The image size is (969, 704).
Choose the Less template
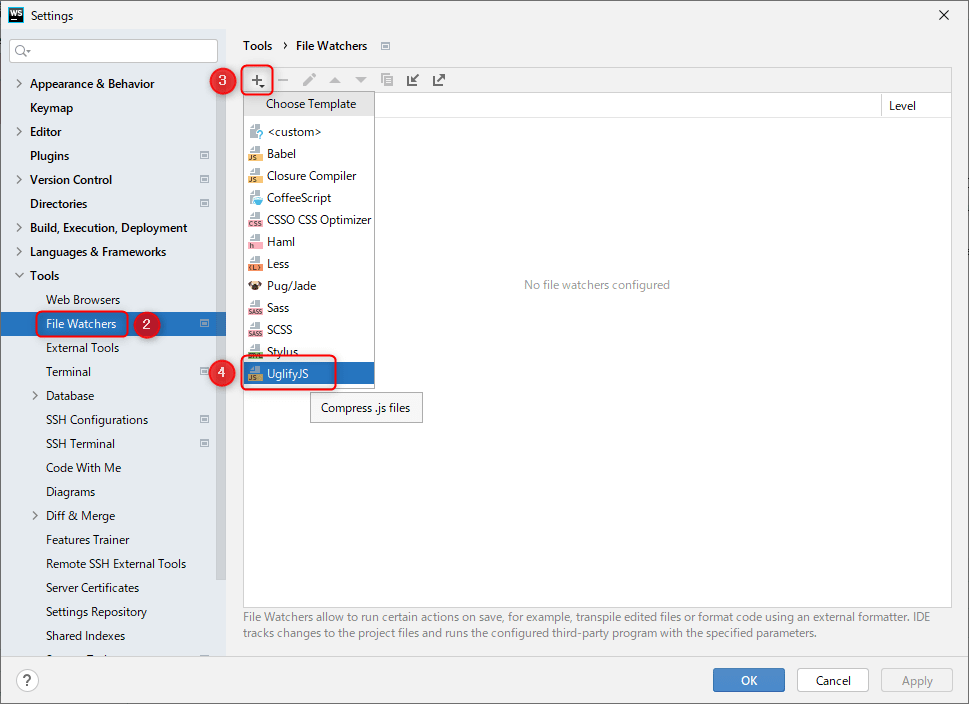(309, 264)
